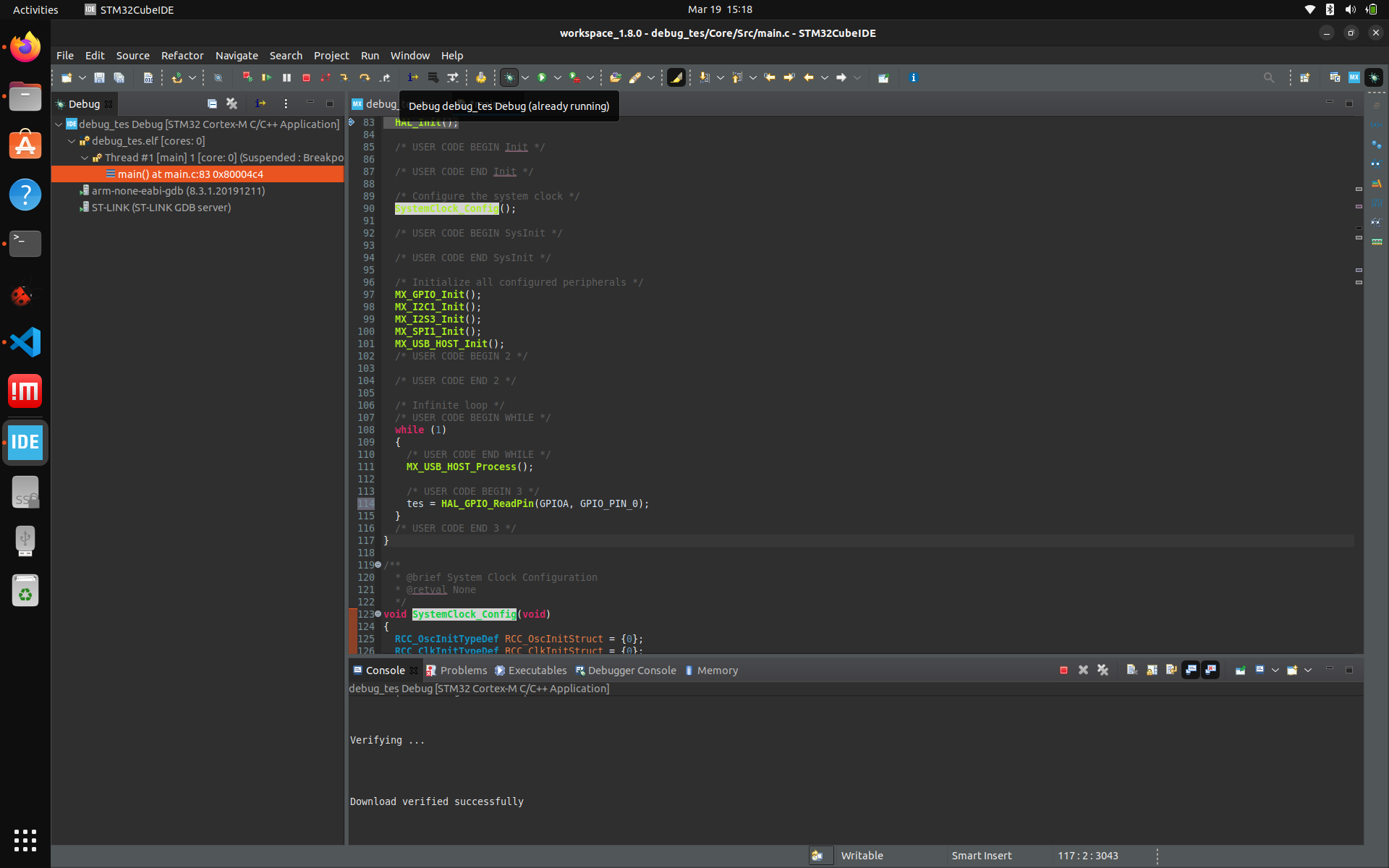Click Console Terminate red square icon

click(x=1063, y=671)
